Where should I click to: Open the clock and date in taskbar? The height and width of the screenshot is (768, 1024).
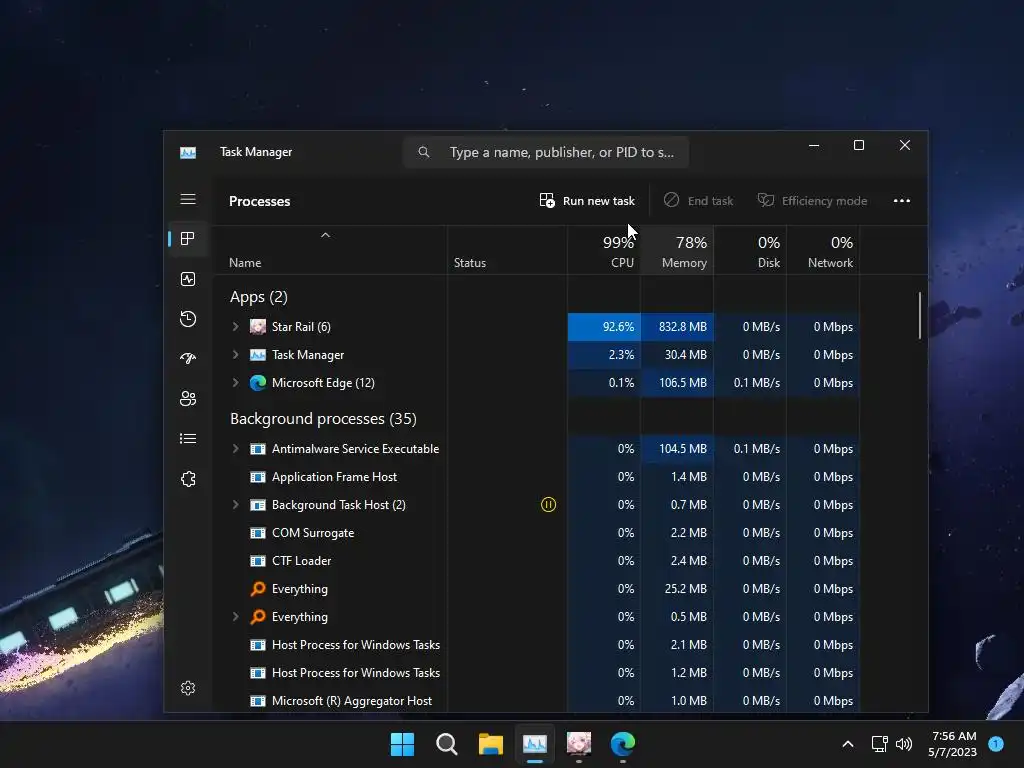pyautogui.click(x=952, y=744)
